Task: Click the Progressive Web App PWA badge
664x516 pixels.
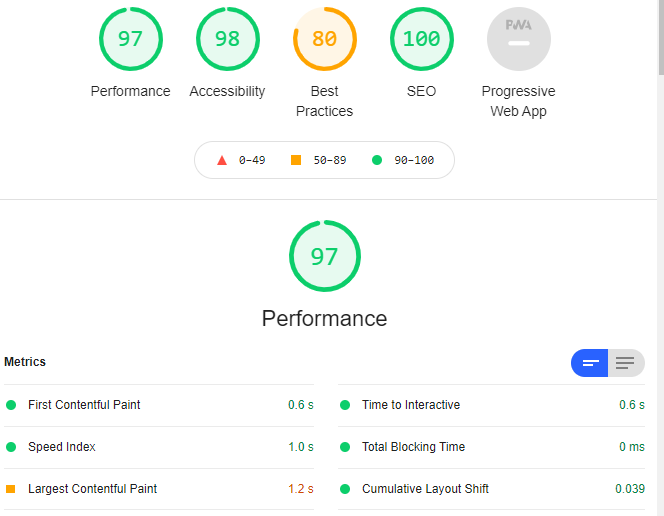Action: [x=519, y=39]
